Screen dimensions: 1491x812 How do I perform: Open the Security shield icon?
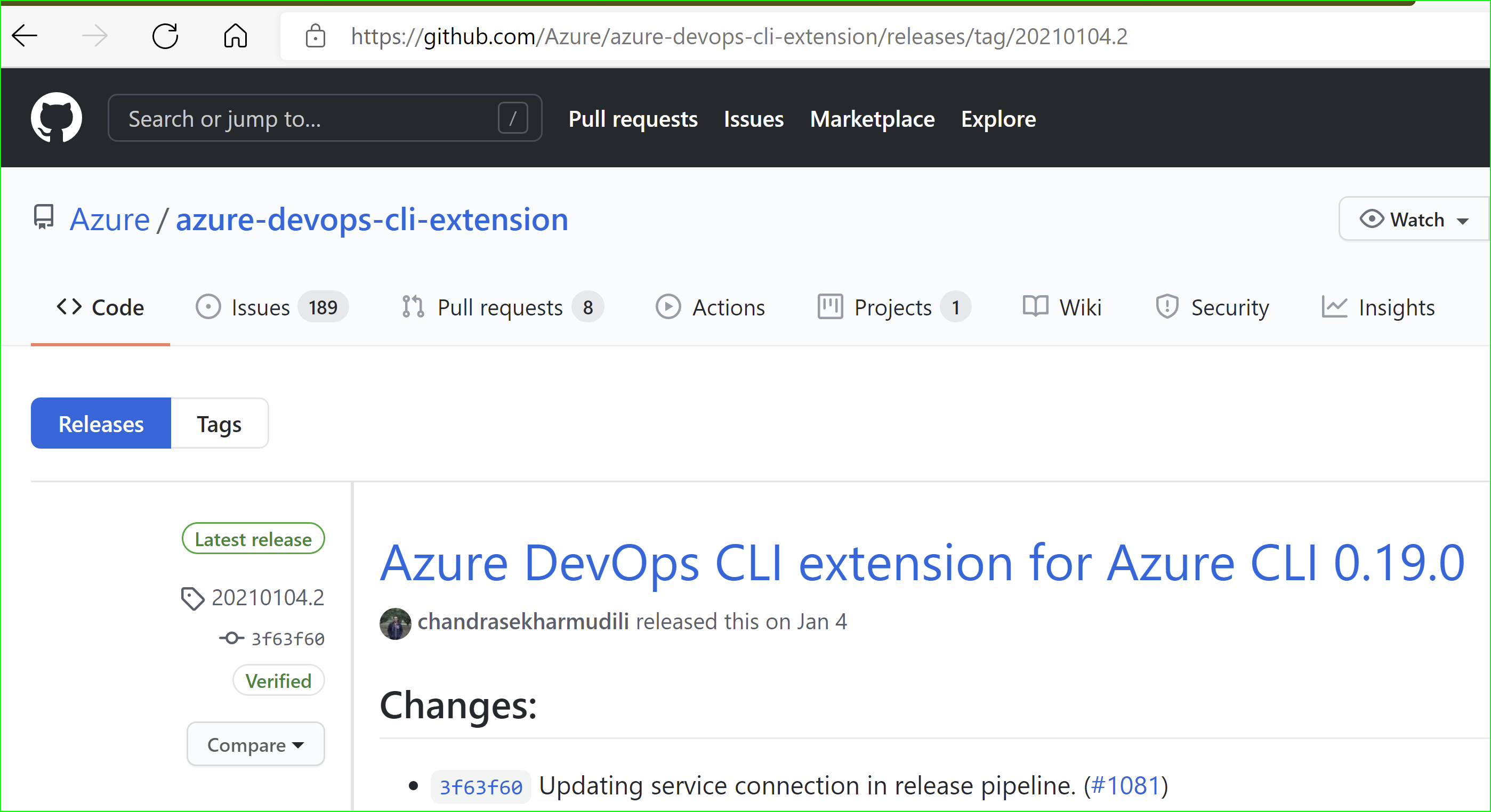click(1167, 307)
